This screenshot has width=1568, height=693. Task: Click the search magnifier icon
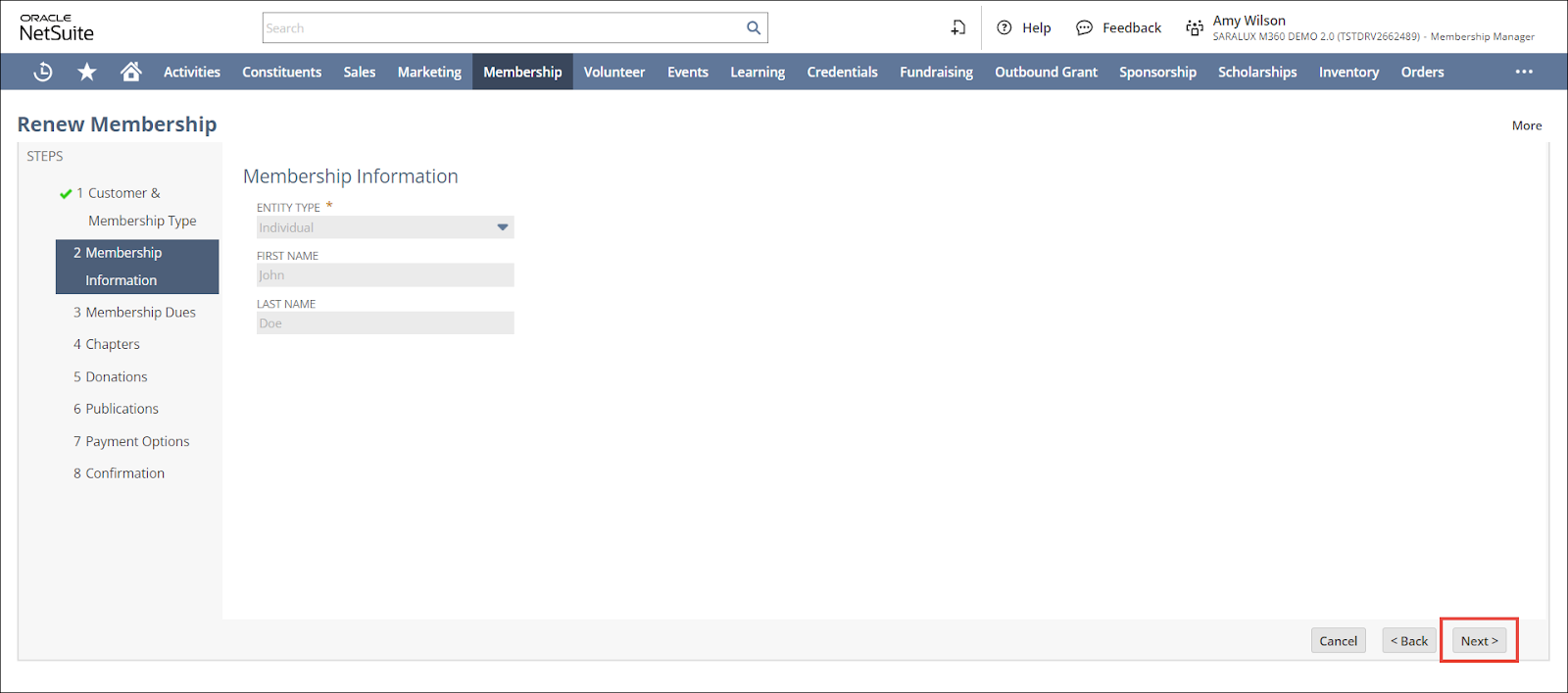(x=753, y=28)
